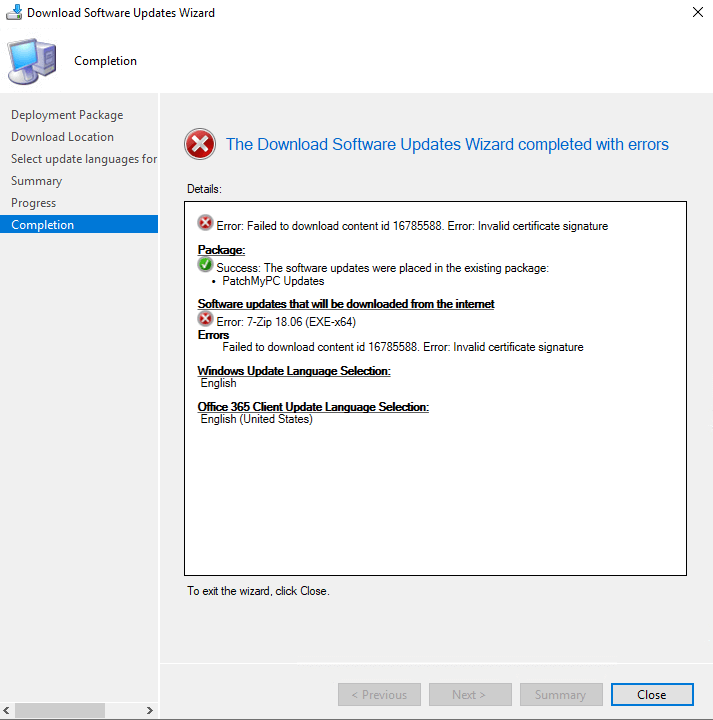The image size is (713, 720).
Task: Click top 'Error: Failed to download content' line
Action: [412, 226]
